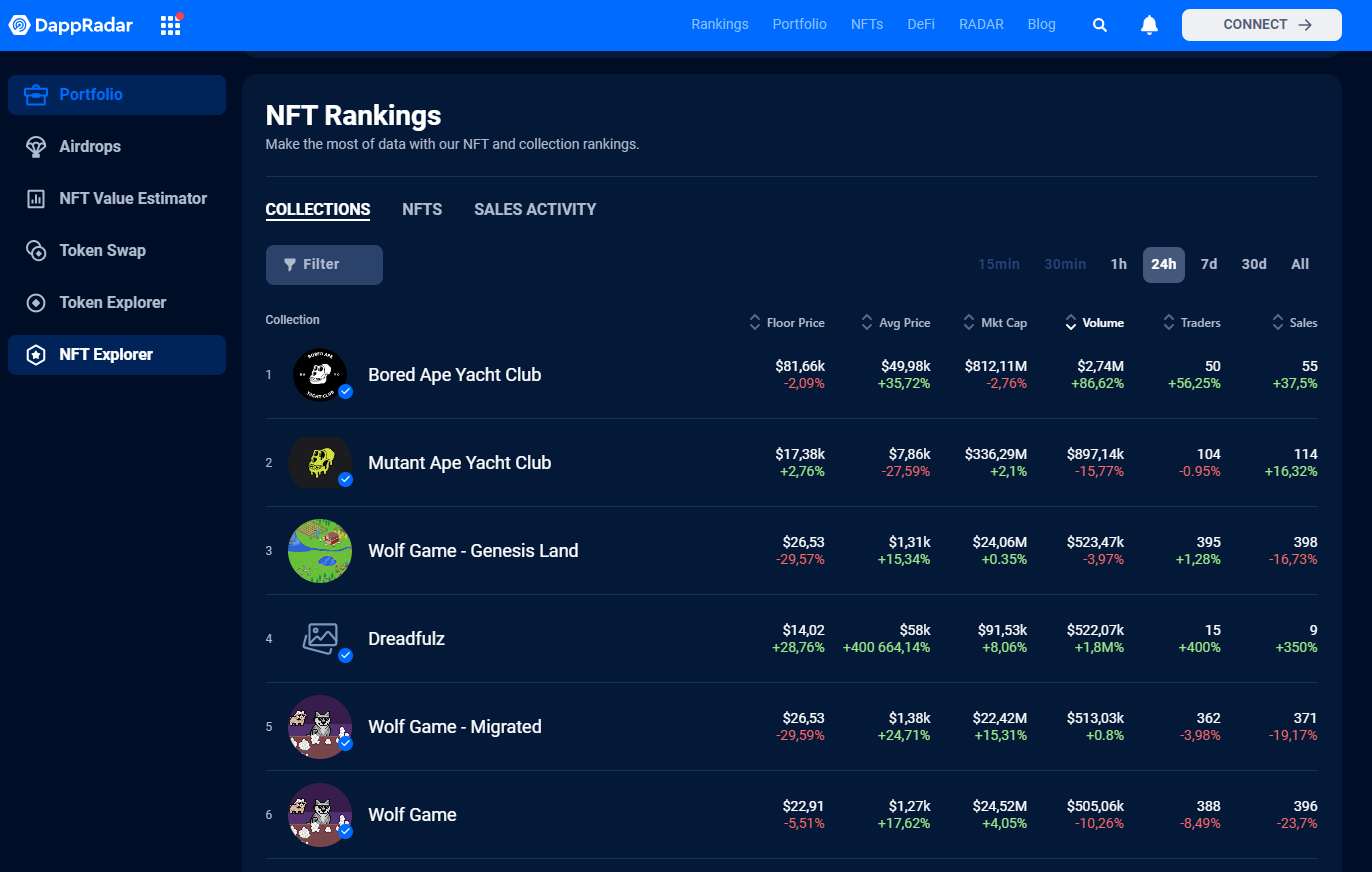Sort collections by Floor Price
The width and height of the screenshot is (1372, 872).
point(787,323)
